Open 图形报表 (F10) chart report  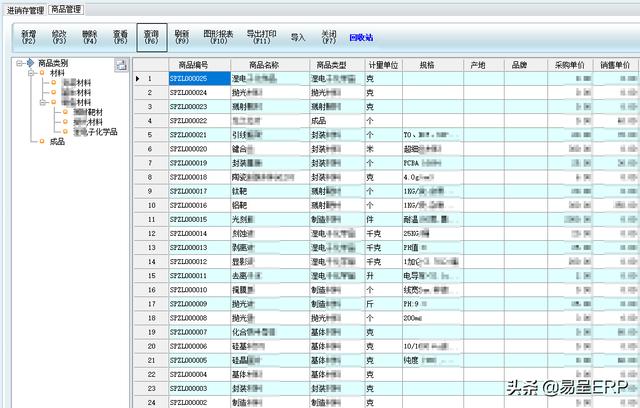coord(219,37)
